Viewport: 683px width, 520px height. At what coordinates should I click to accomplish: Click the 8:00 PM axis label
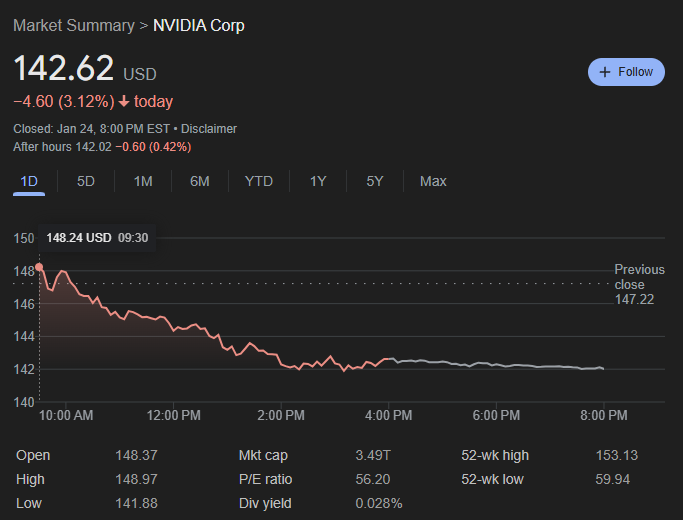pos(604,415)
